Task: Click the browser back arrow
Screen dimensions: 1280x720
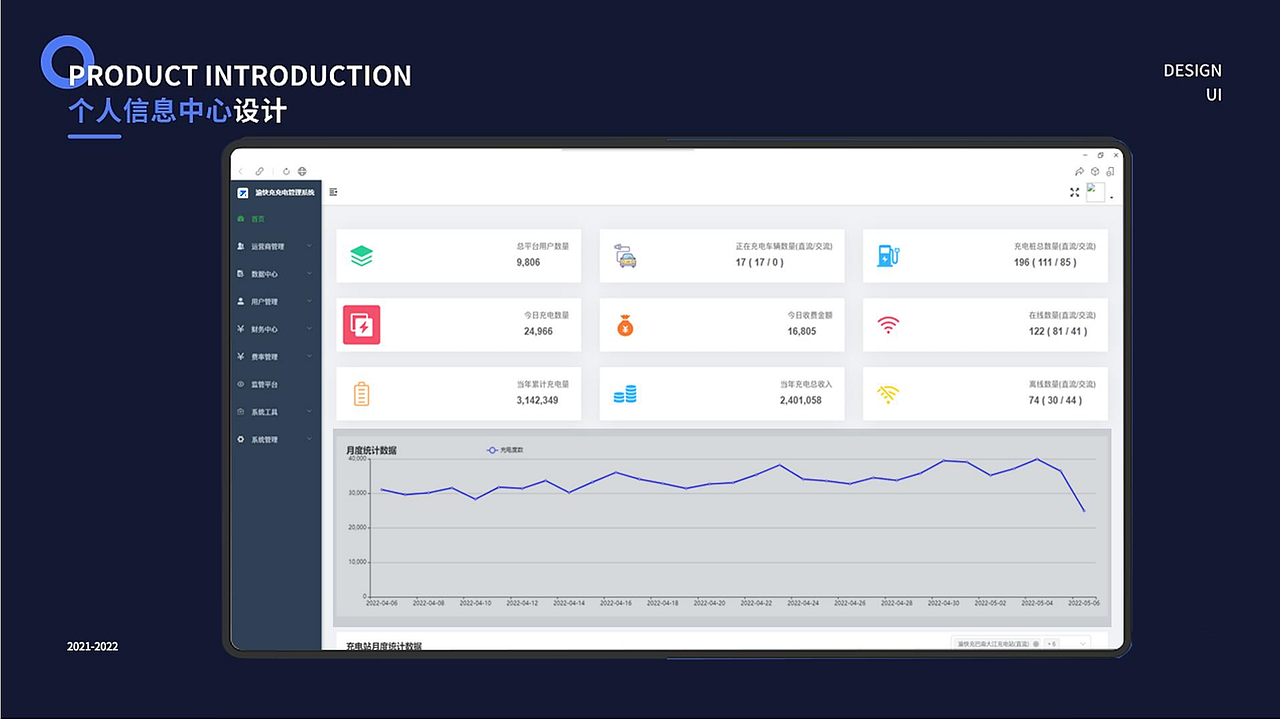Action: [240, 171]
